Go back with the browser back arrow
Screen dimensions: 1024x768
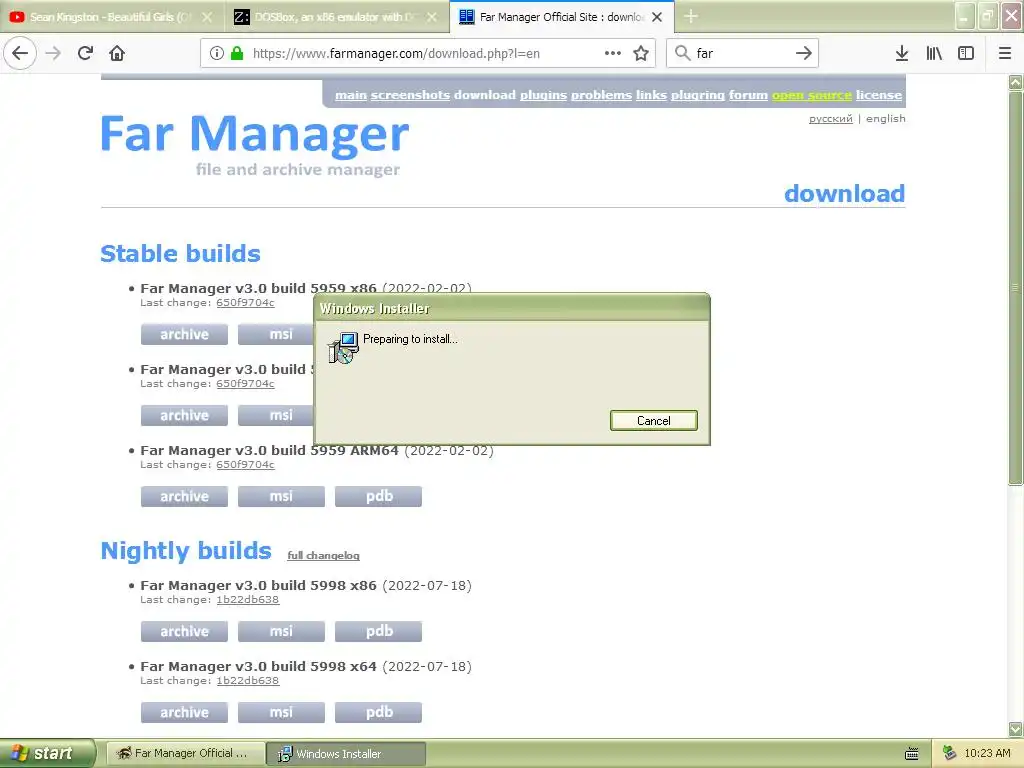pyautogui.click(x=20, y=53)
